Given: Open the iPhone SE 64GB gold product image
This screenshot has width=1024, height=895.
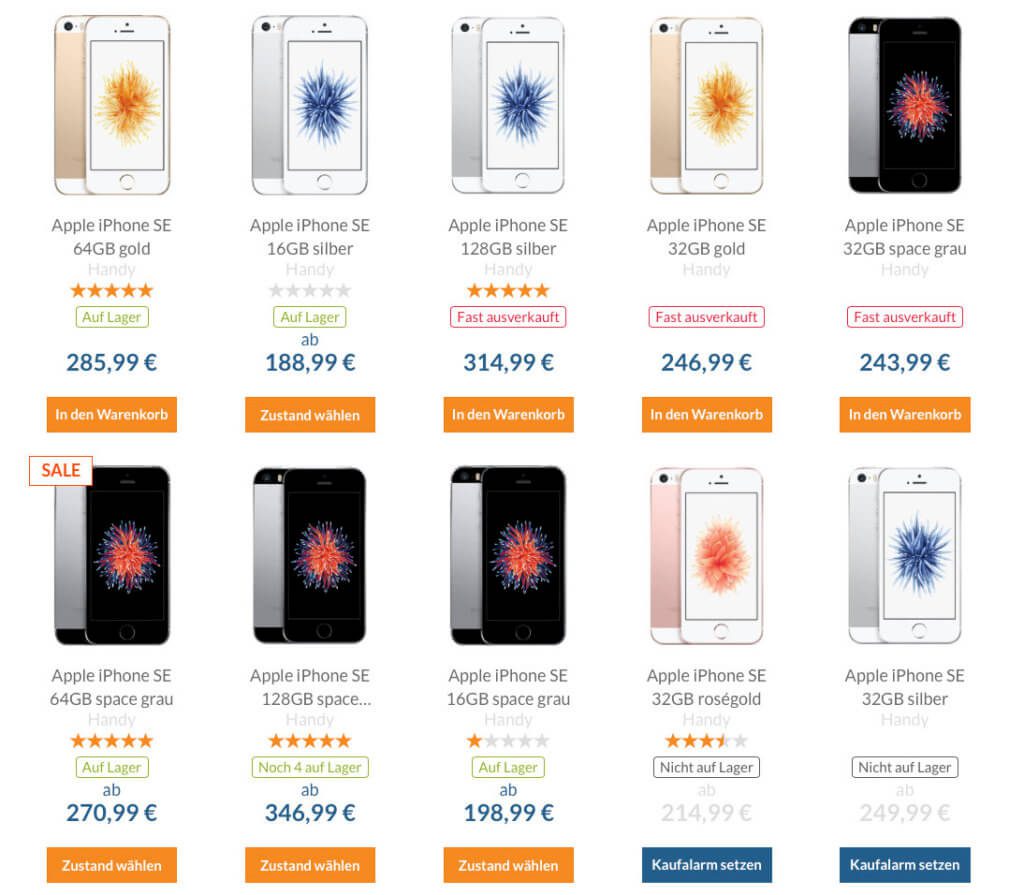Looking at the screenshot, I should tap(112, 105).
